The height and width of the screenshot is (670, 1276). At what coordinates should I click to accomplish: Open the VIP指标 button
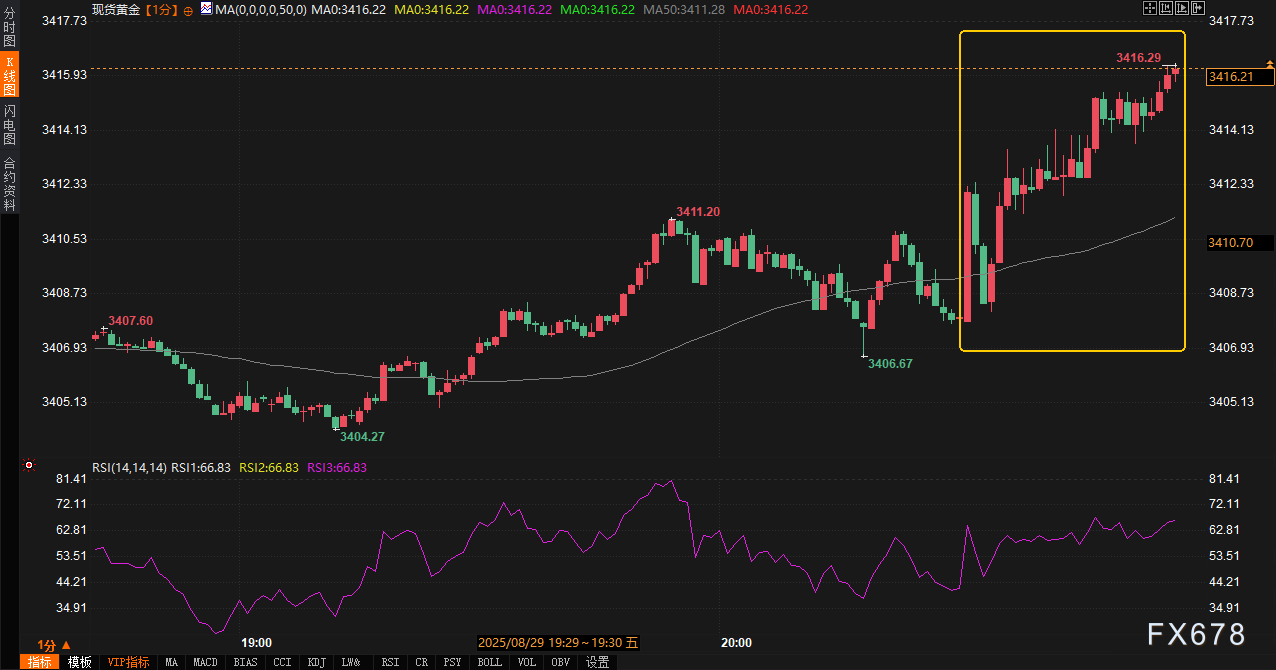coord(128,662)
